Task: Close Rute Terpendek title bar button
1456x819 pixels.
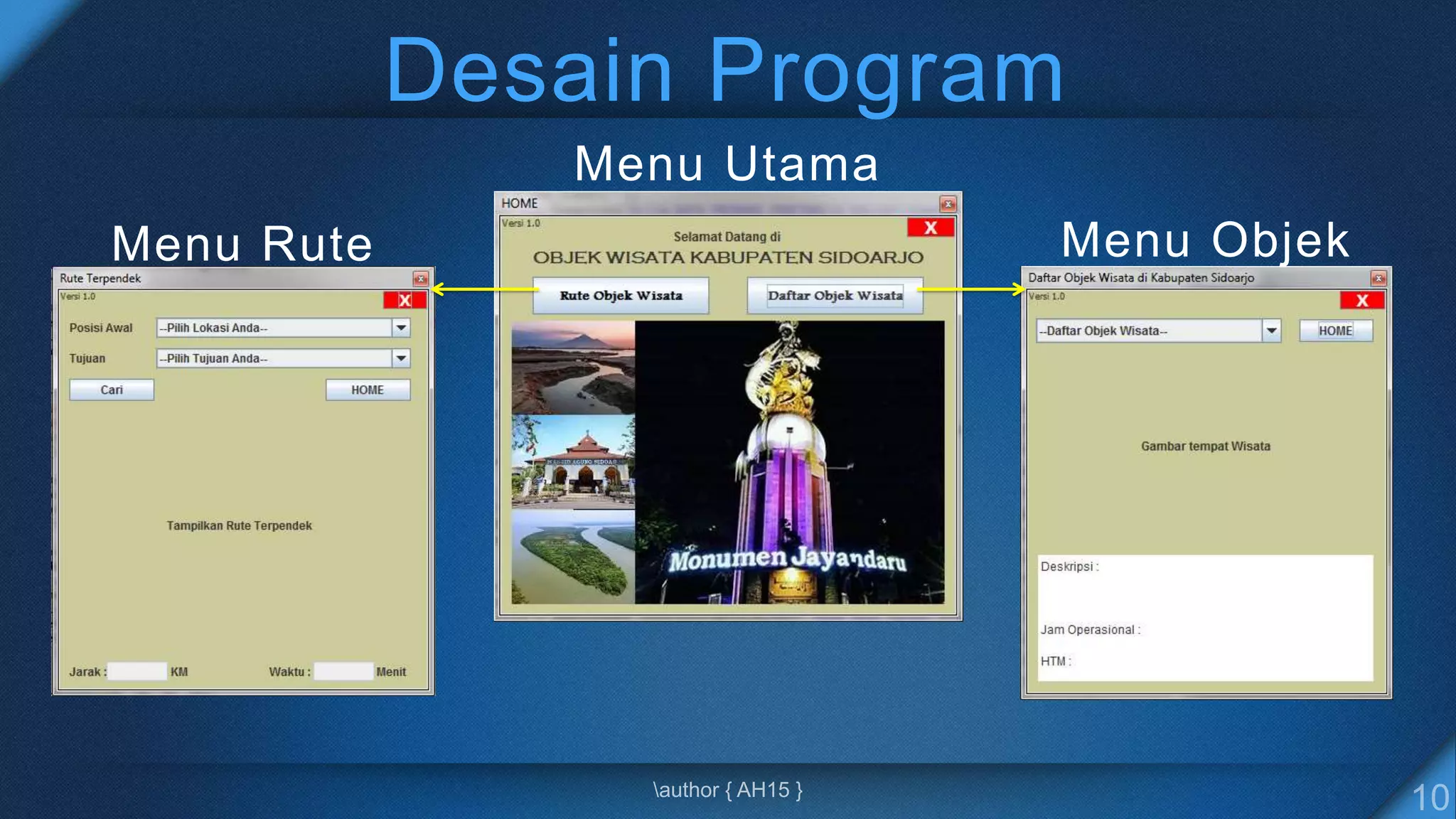Action: pyautogui.click(x=420, y=279)
